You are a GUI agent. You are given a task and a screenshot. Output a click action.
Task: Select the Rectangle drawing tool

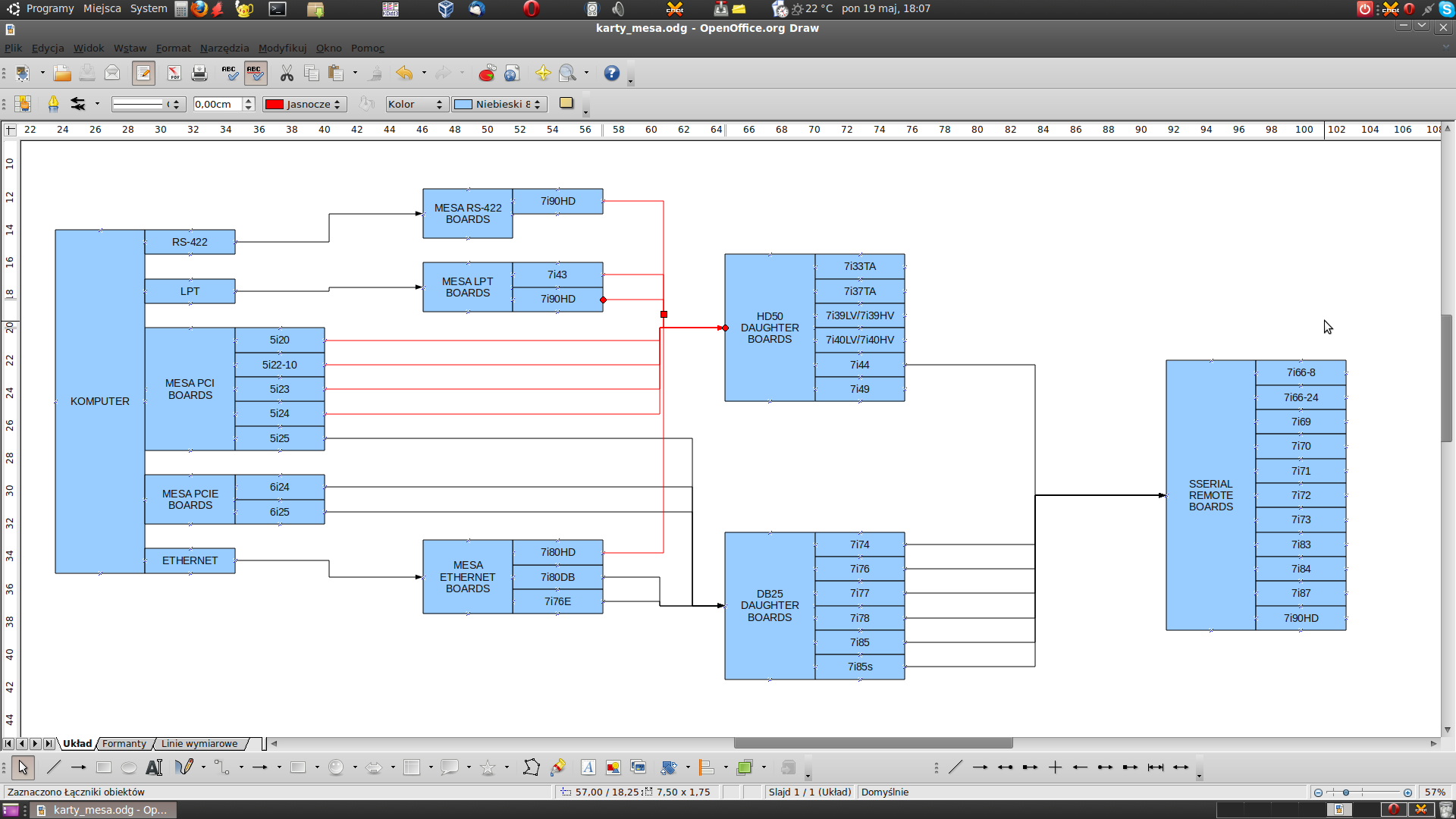click(104, 767)
